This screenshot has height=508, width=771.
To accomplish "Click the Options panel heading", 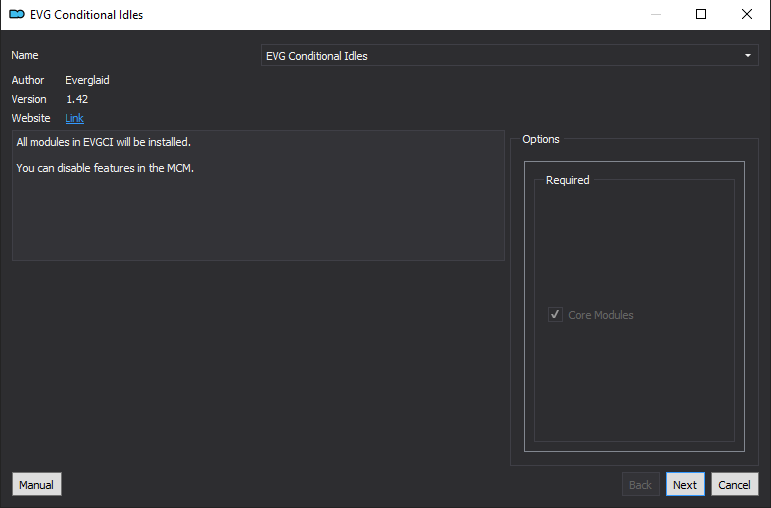I will 541,139.
